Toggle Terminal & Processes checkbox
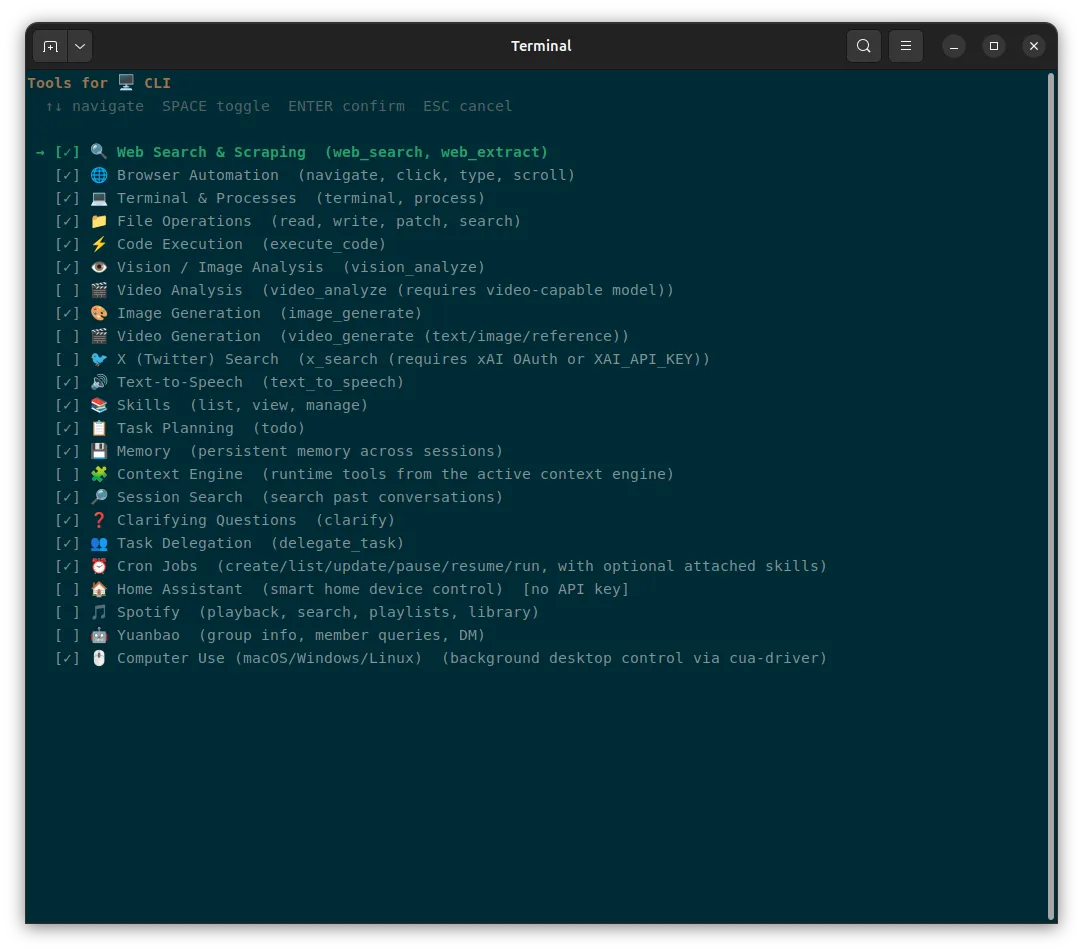 (x=67, y=198)
